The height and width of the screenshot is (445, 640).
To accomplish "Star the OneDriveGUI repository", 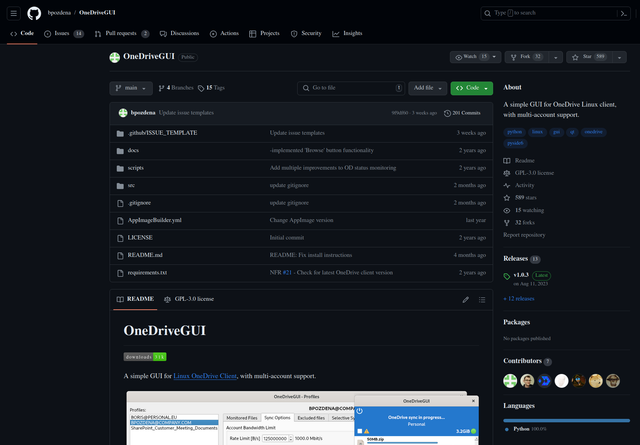I will pyautogui.click(x=589, y=57).
